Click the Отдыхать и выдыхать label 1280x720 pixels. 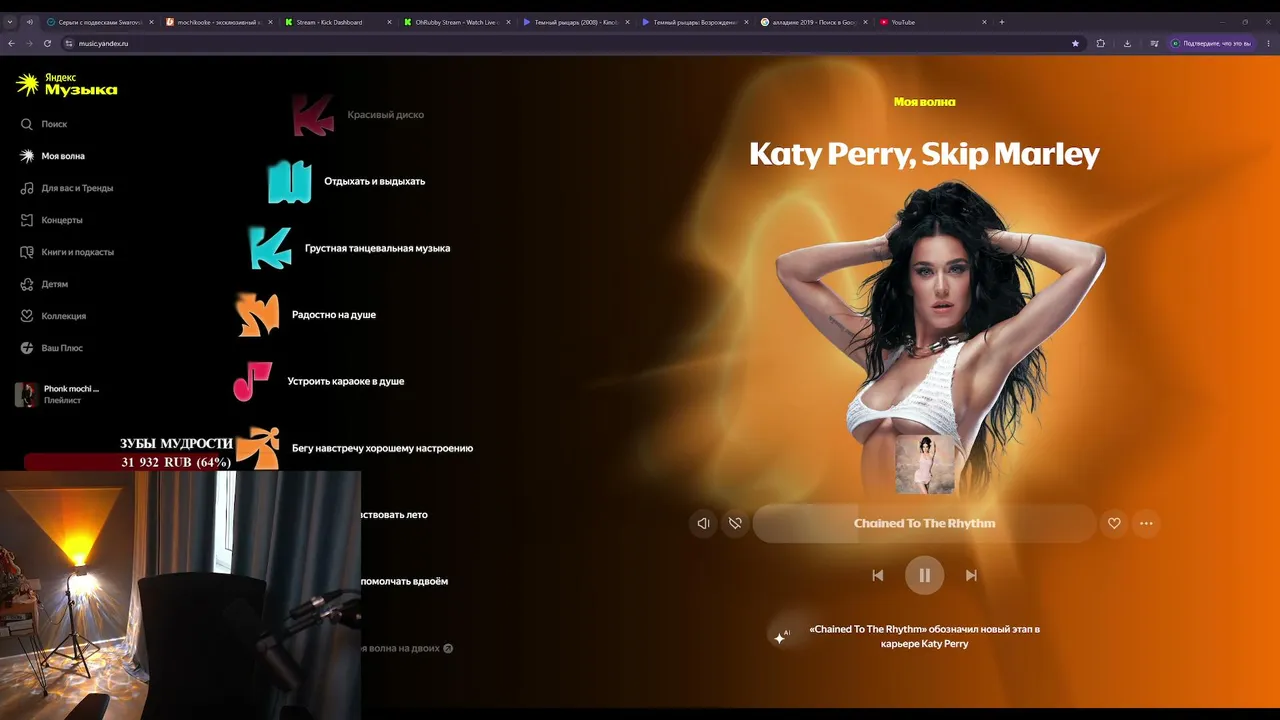tap(375, 182)
